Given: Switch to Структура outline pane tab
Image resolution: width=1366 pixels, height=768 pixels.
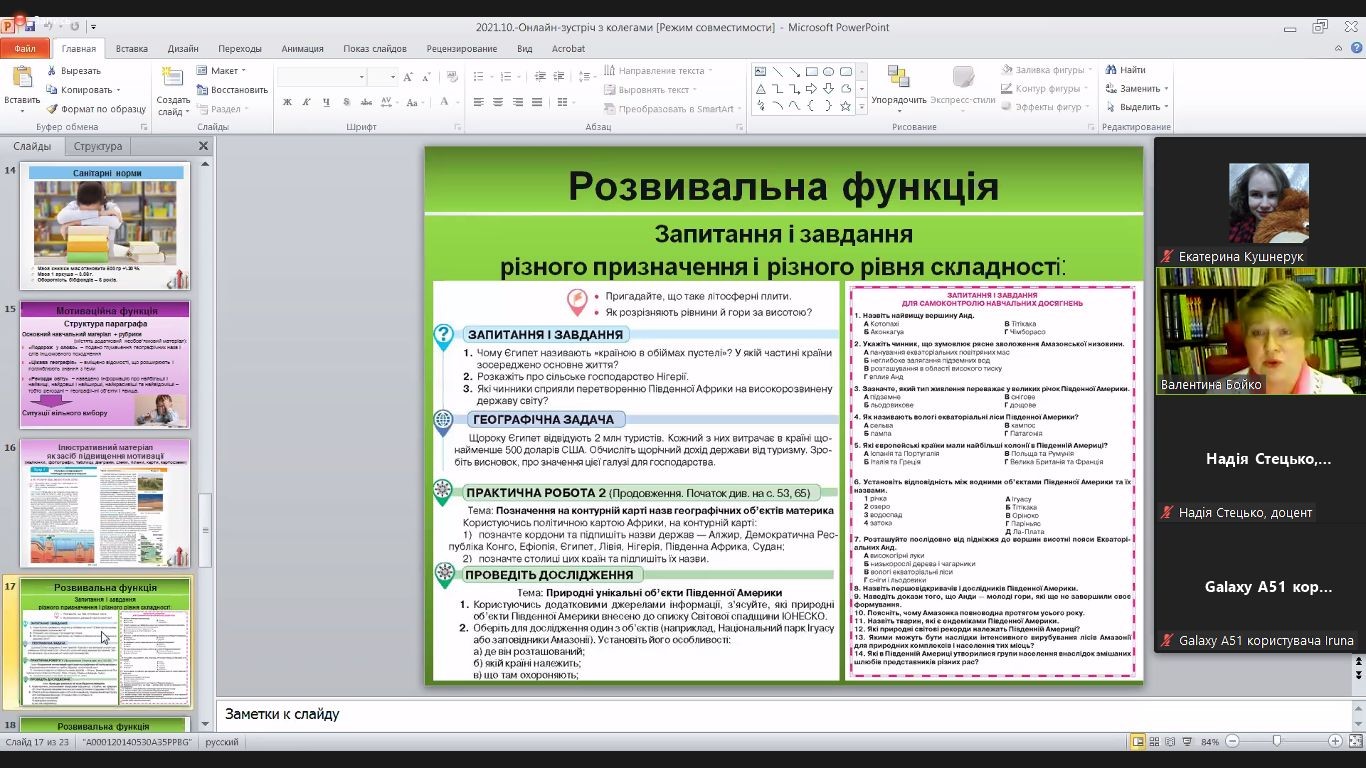Looking at the screenshot, I should point(97,146).
